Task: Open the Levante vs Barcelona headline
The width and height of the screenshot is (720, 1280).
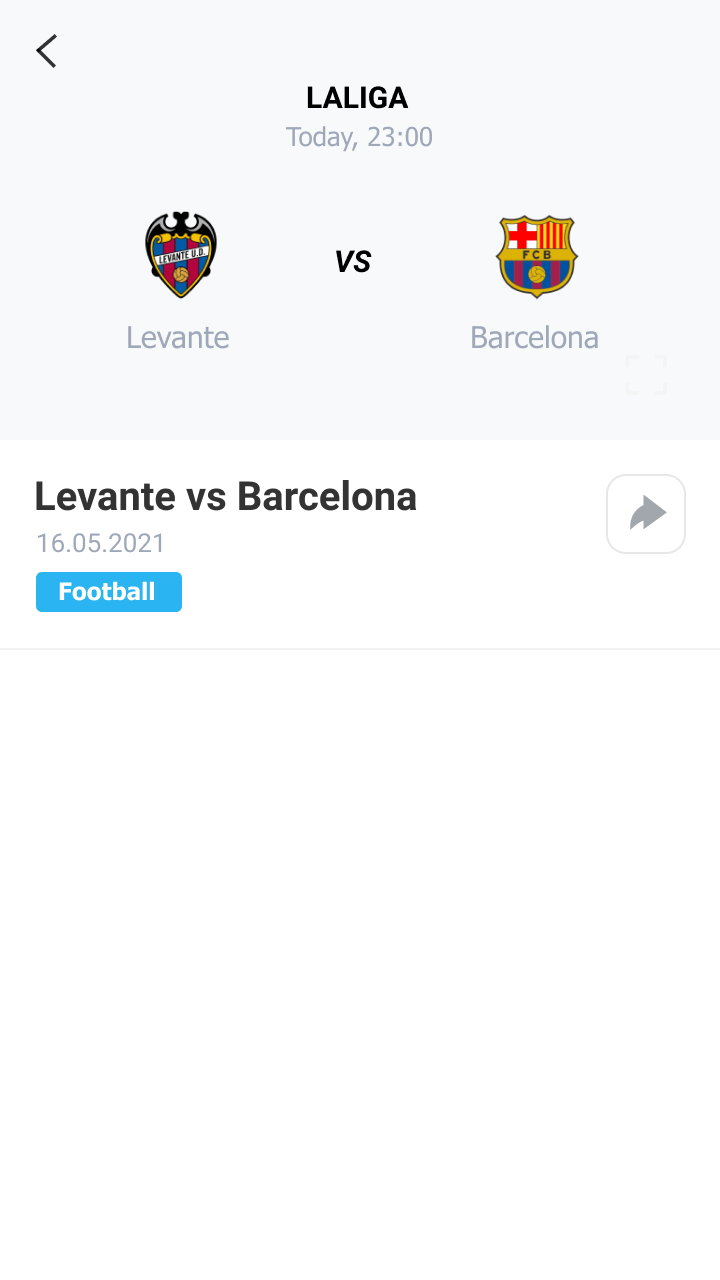Action: coord(226,496)
